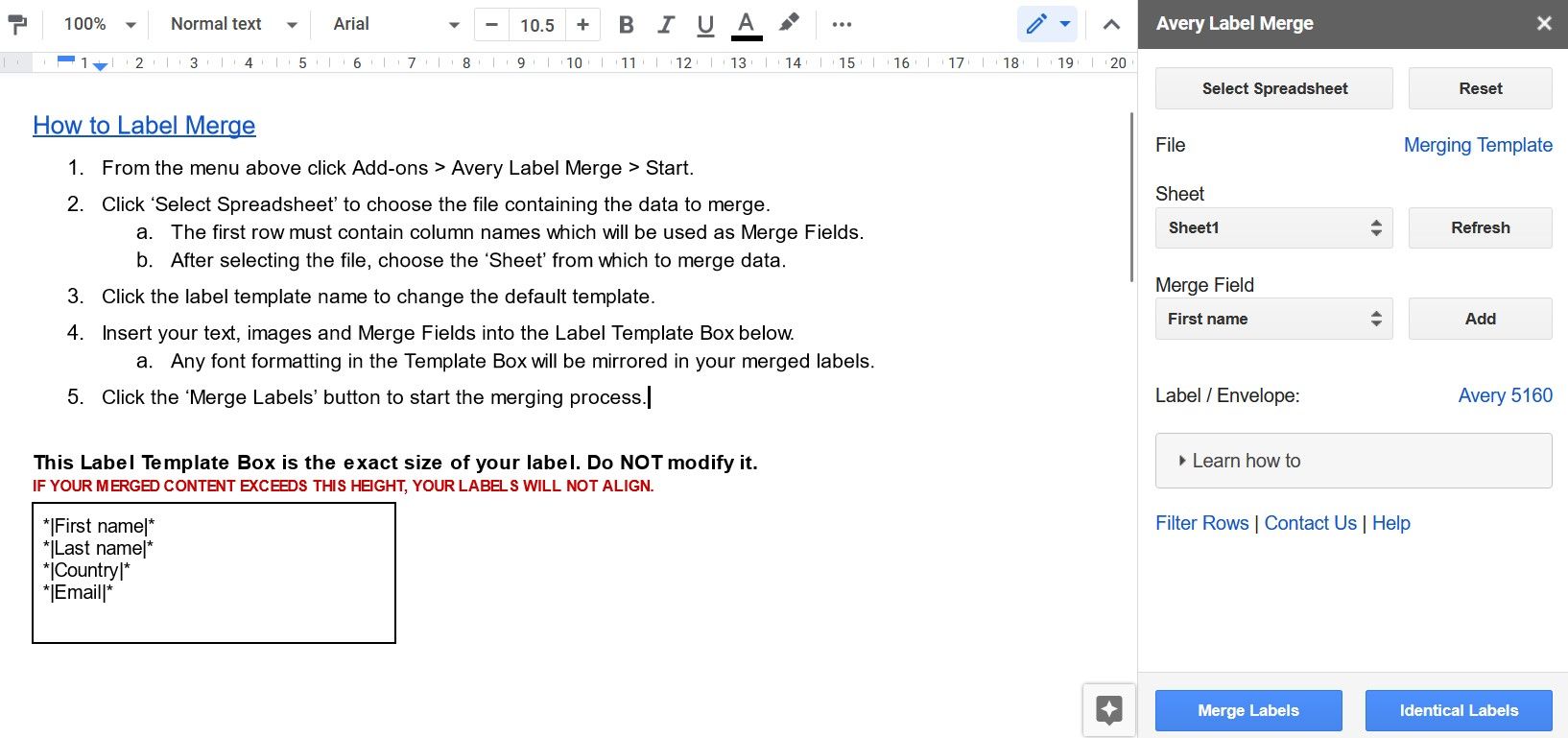Toggle underline formatting
Viewport: 1568px width, 738px height.
(x=705, y=25)
